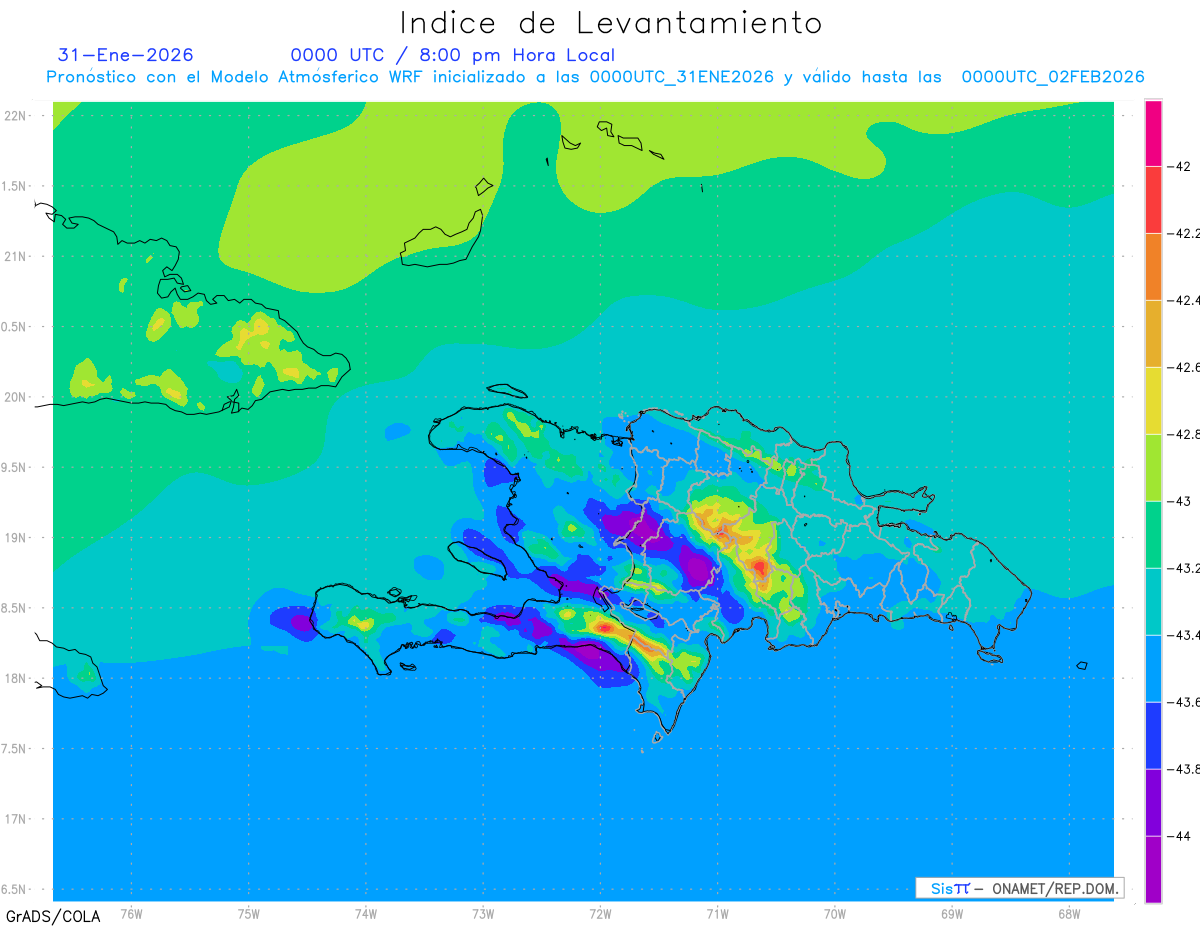Click the '22N' latitude label
Screen dimensions: 1200x927
[x=16, y=116]
